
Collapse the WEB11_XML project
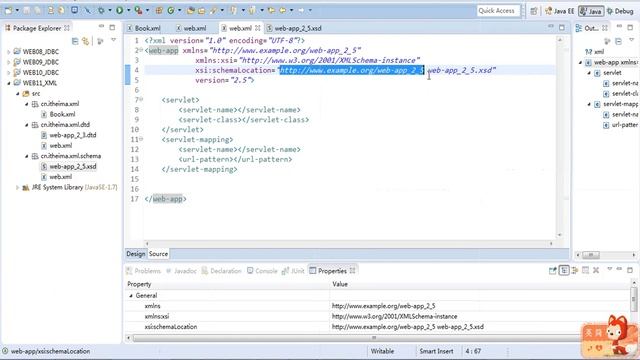9,83
